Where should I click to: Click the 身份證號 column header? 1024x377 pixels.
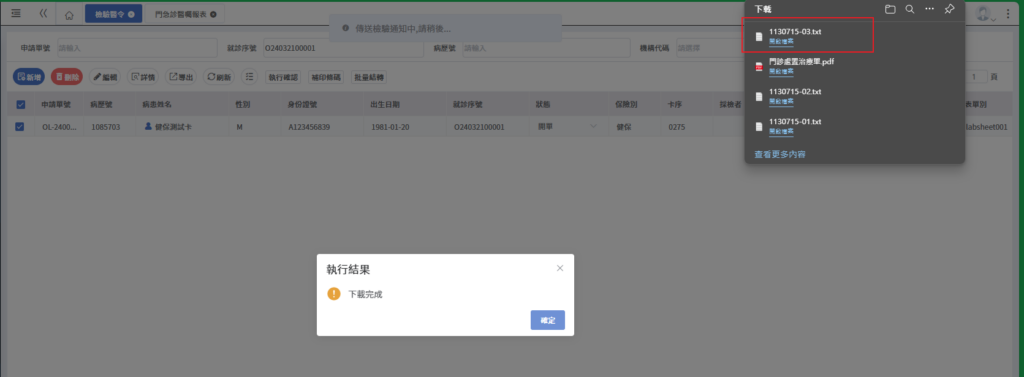click(302, 104)
